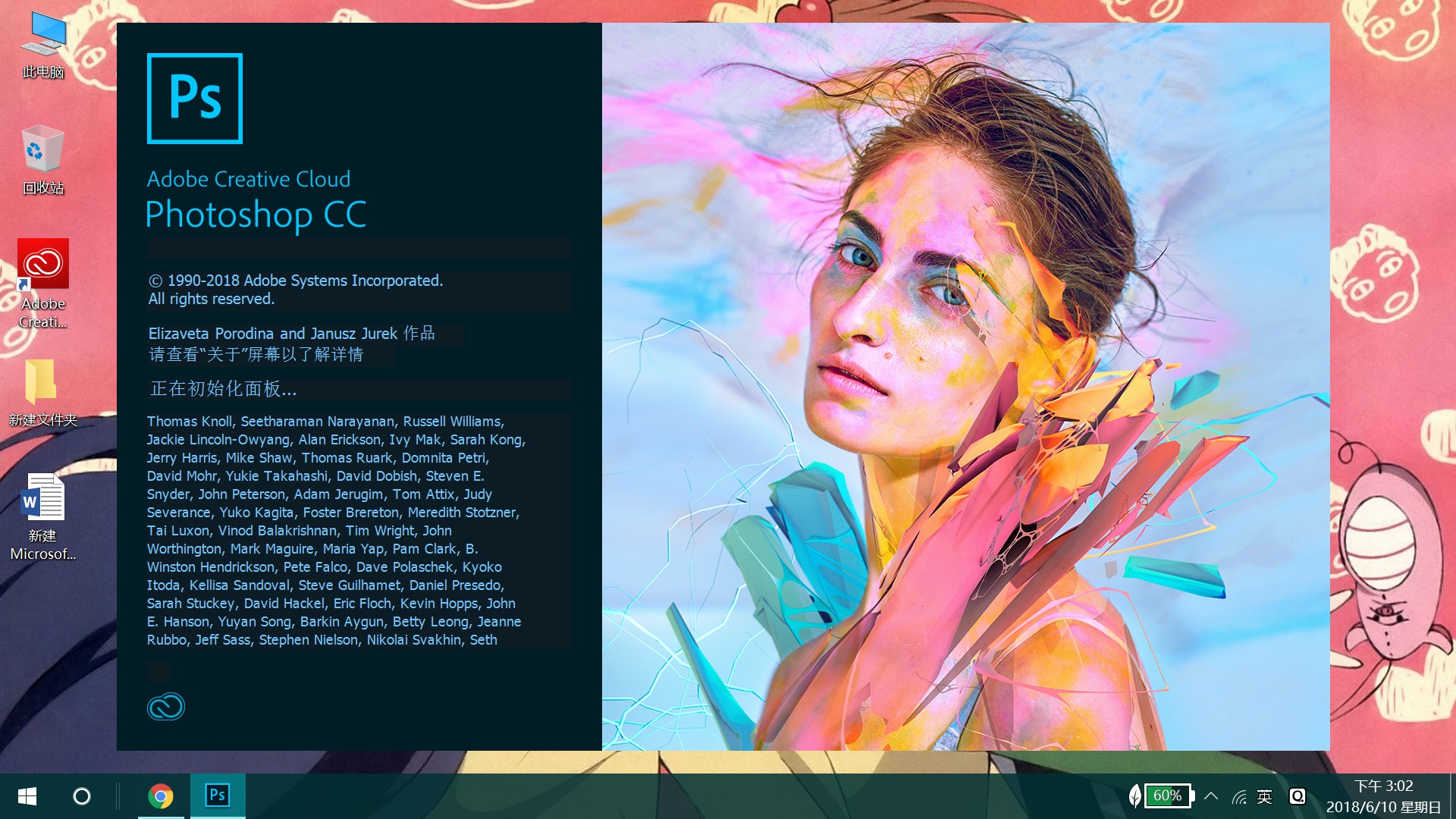Select the 此电脑 desktop icon
1456x819 pixels.
43,45
